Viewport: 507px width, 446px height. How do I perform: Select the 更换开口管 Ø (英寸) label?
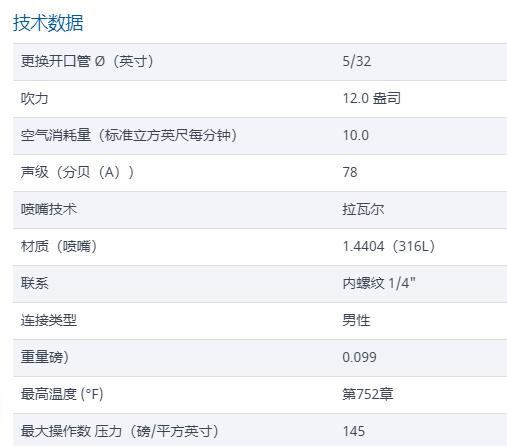pyautogui.click(x=87, y=61)
